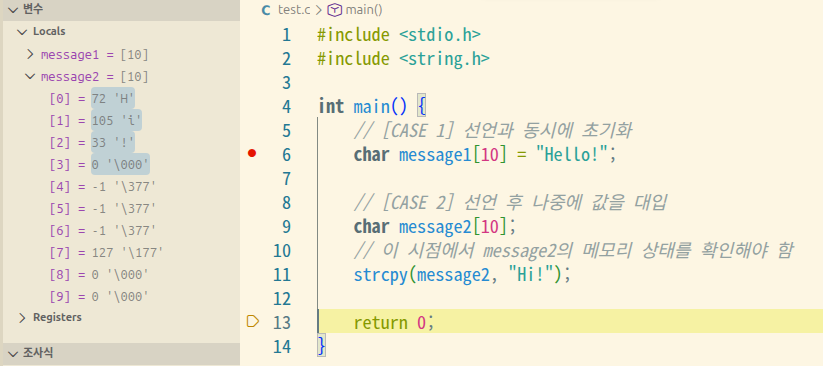Click char message2[10] declaration on line 9
This screenshot has height=366, width=823.
click(435, 227)
